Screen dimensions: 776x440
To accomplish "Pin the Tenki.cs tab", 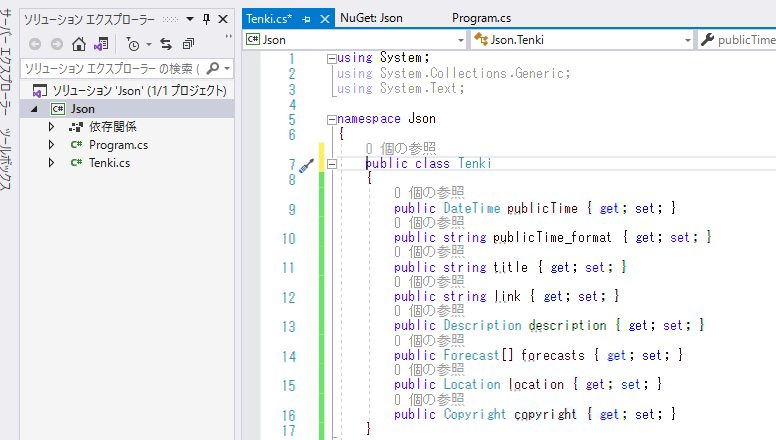I will 306,19.
